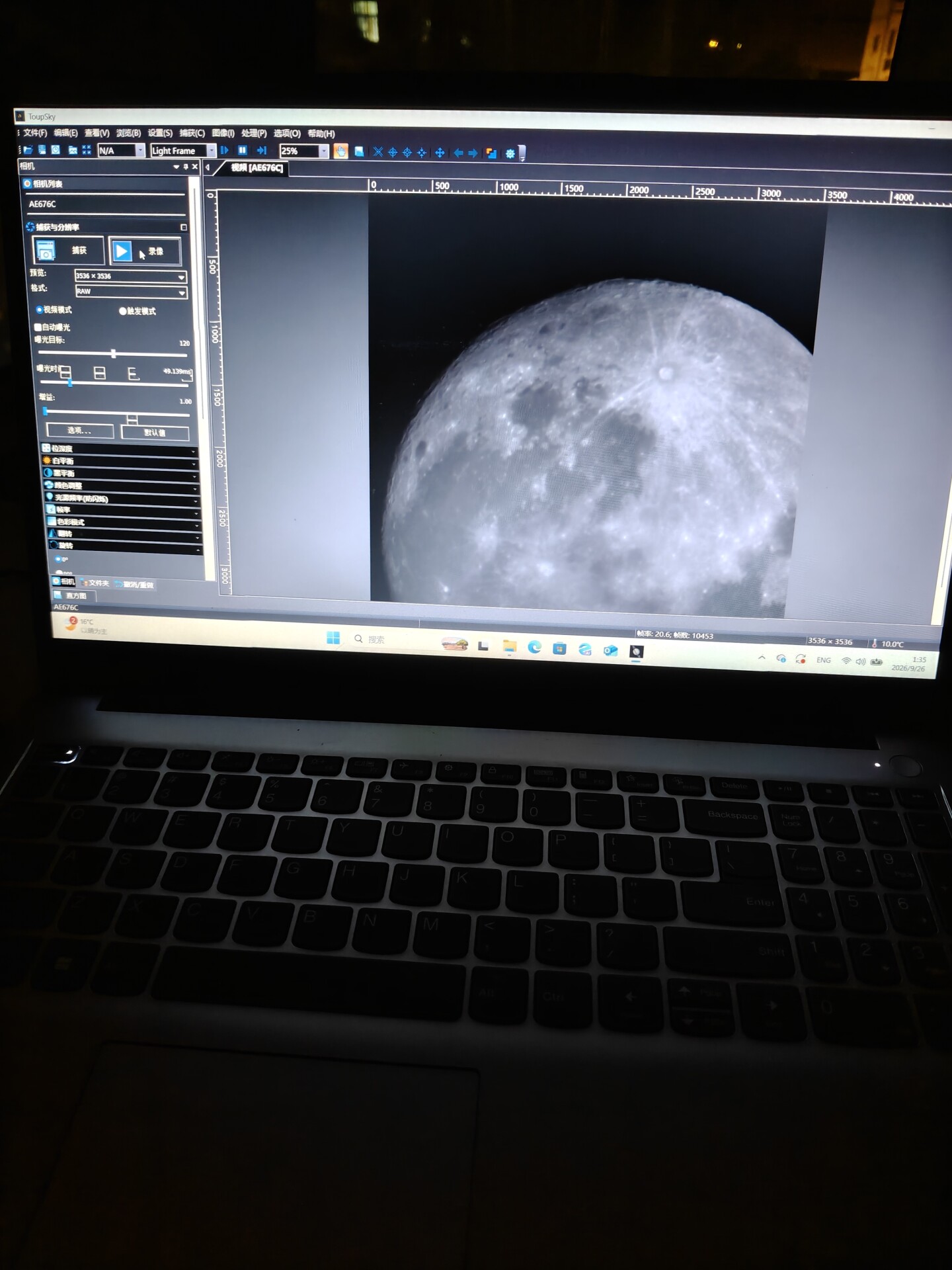Image resolution: width=952 pixels, height=1270 pixels.
Task: Pause the live video preview
Action: 243,151
